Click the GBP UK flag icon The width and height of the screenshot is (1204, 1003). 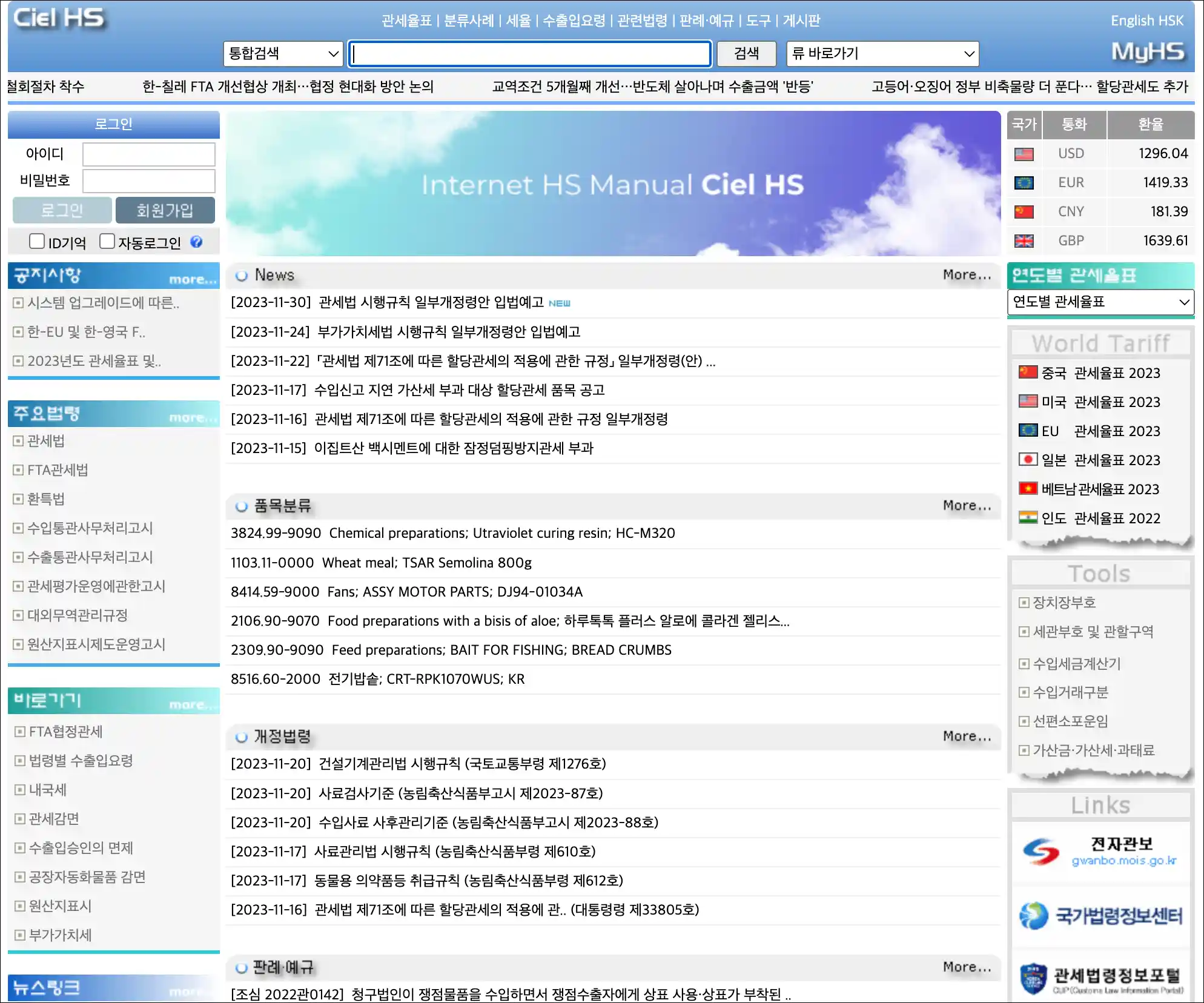[x=1024, y=241]
